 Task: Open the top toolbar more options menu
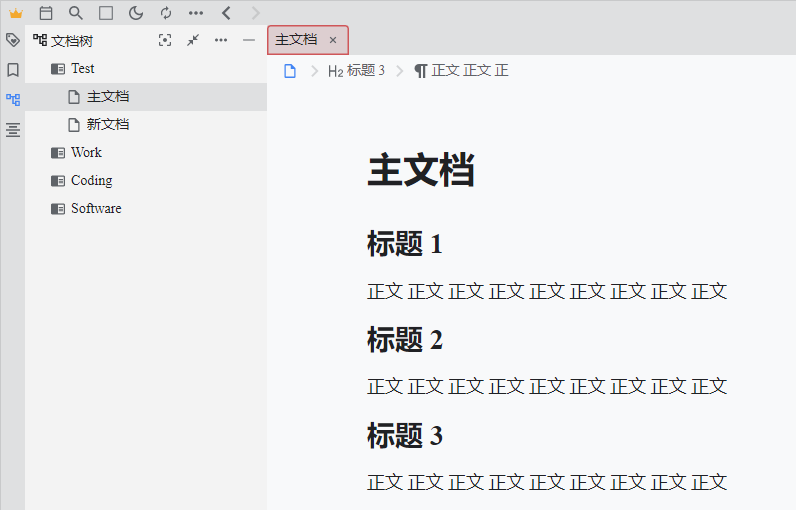coord(196,13)
